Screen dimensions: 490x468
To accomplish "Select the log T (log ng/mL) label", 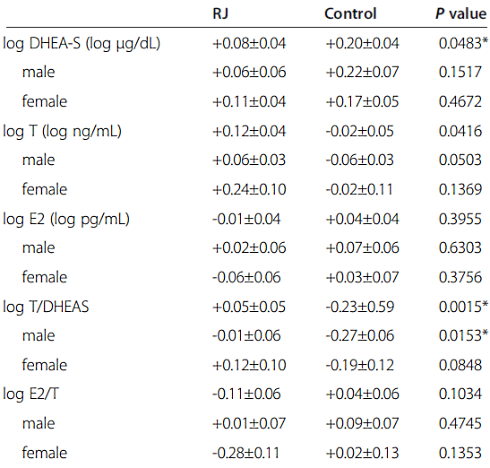I will pos(62,131).
